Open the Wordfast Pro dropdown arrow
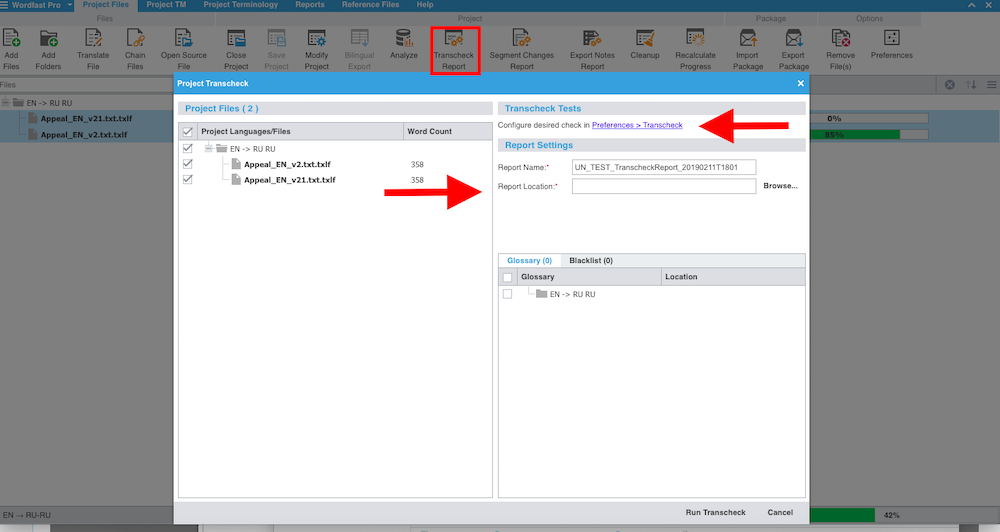The height and width of the screenshot is (532, 1000). point(70,5)
